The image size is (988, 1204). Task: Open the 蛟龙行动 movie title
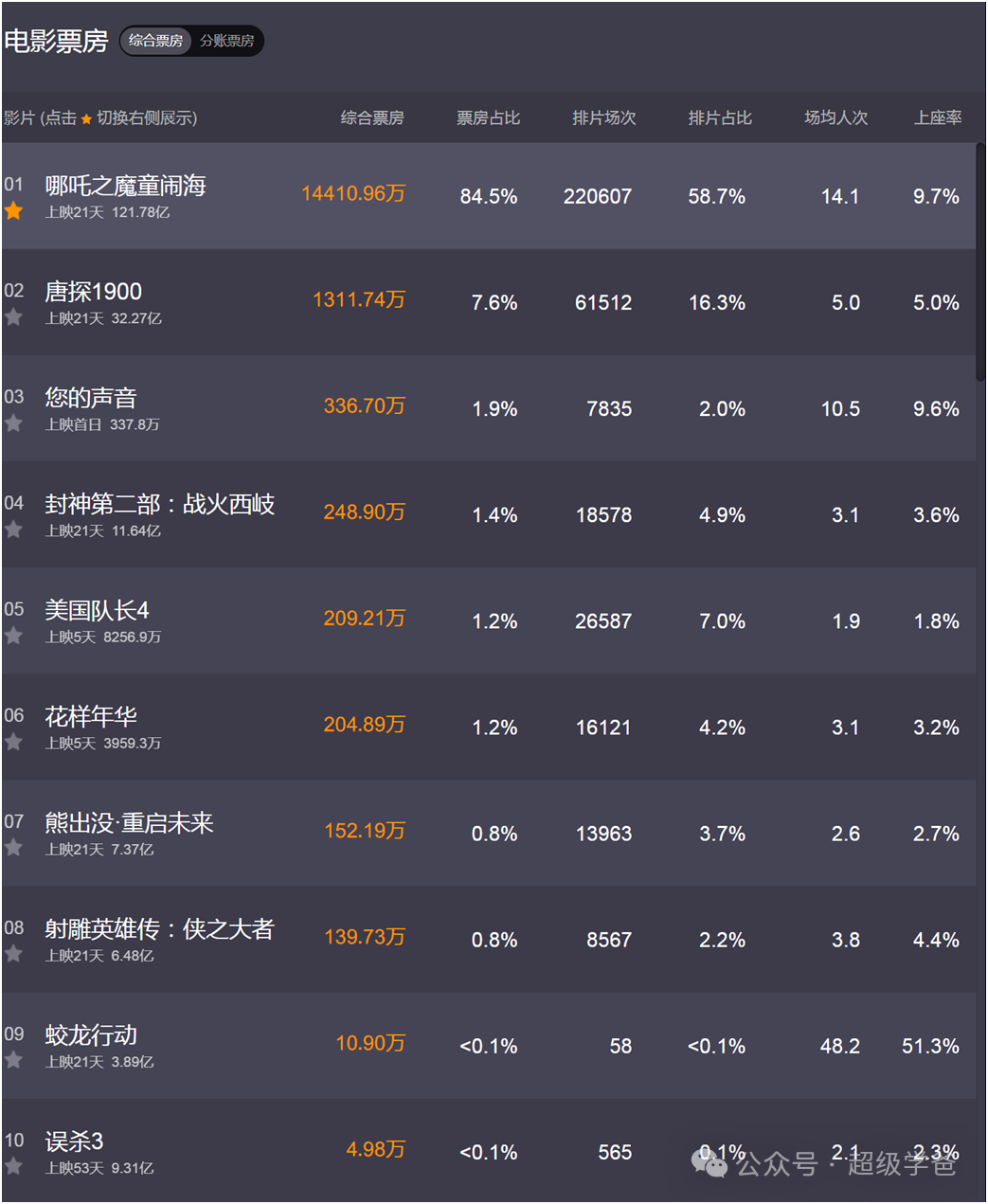(91, 1034)
